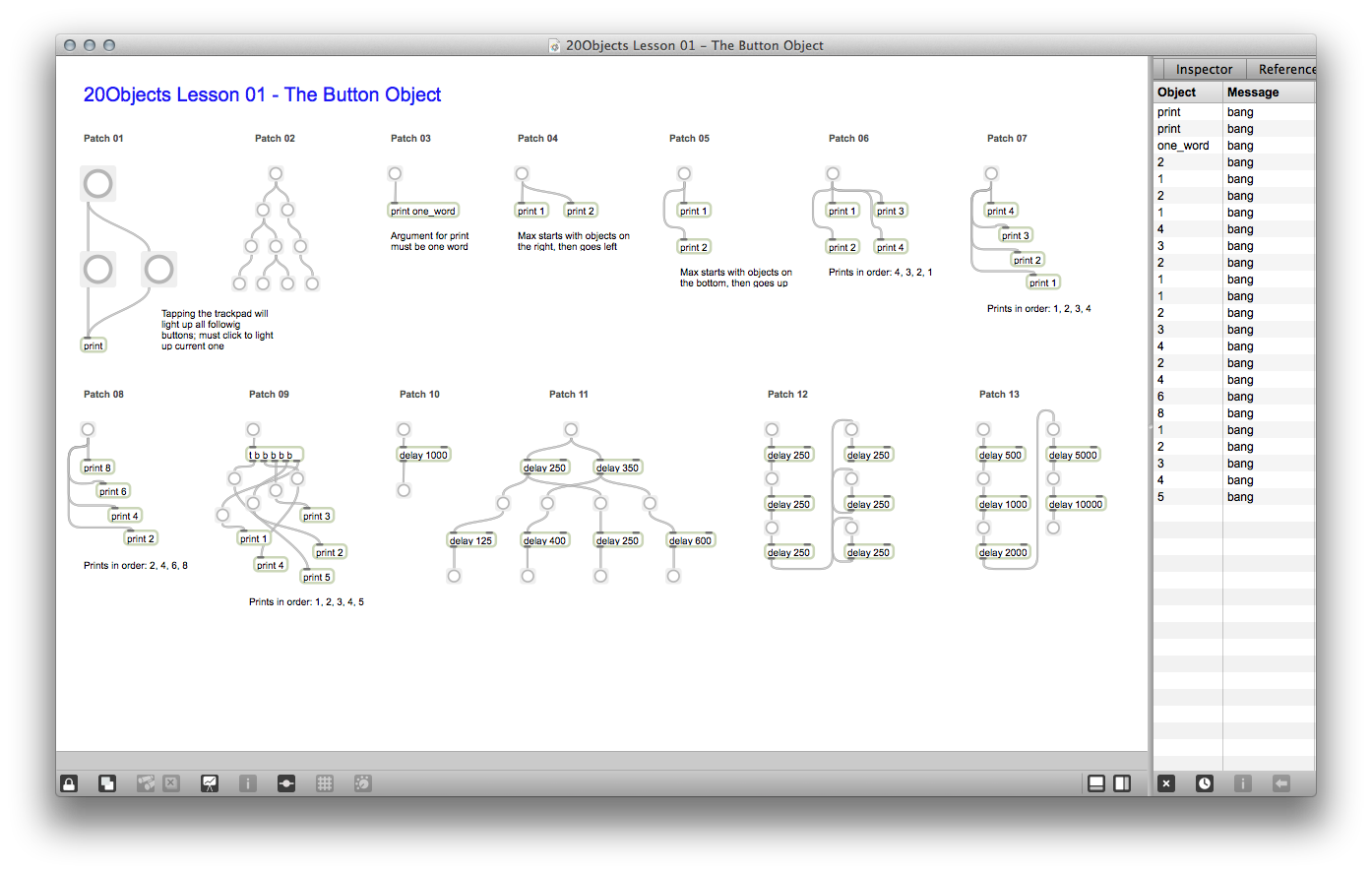Click the clock icon in sidebar toolbar
This screenshot has height=874, width=1372.
(x=1205, y=783)
